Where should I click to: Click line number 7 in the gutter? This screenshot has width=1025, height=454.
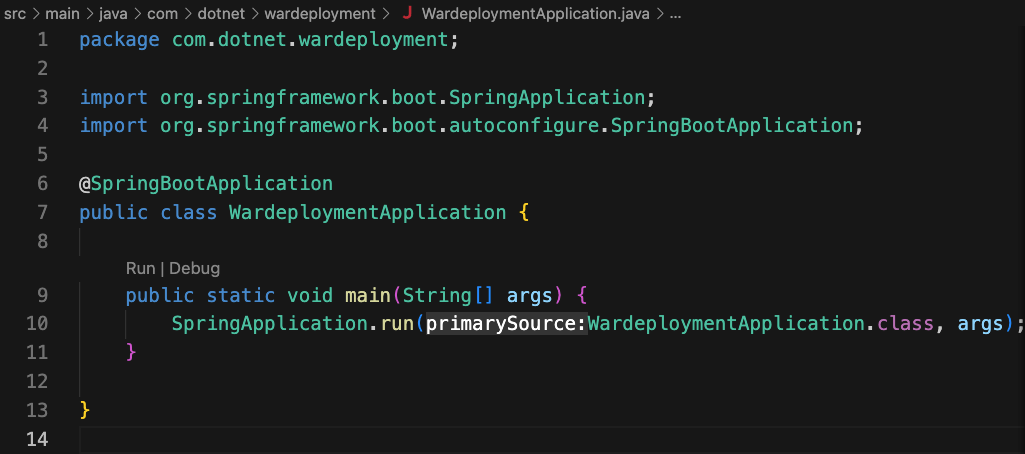pos(42,212)
